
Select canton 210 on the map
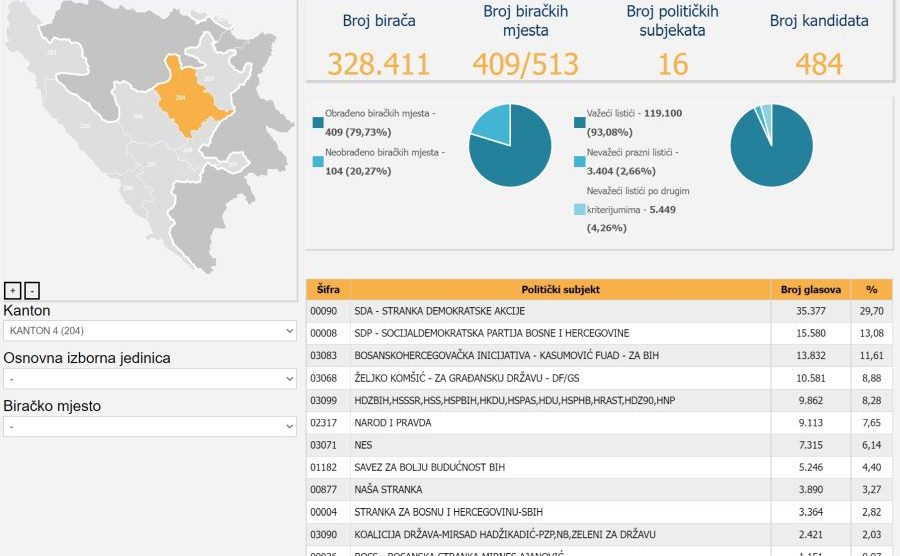pyautogui.click(x=85, y=125)
